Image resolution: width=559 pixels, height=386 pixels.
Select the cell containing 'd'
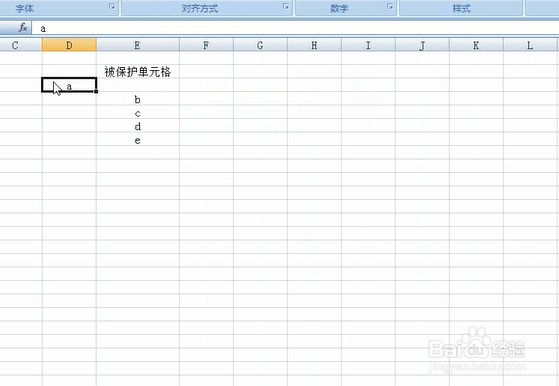click(x=138, y=126)
